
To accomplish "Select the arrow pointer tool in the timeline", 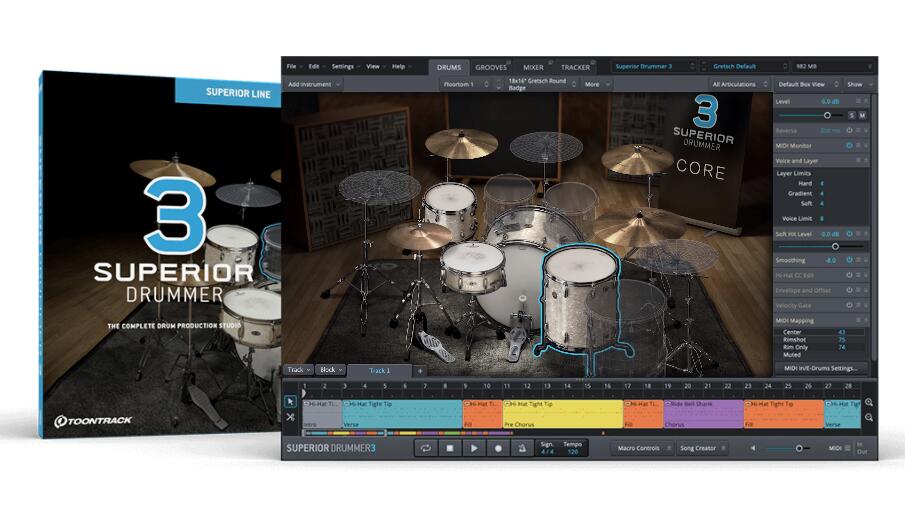I will [x=290, y=401].
